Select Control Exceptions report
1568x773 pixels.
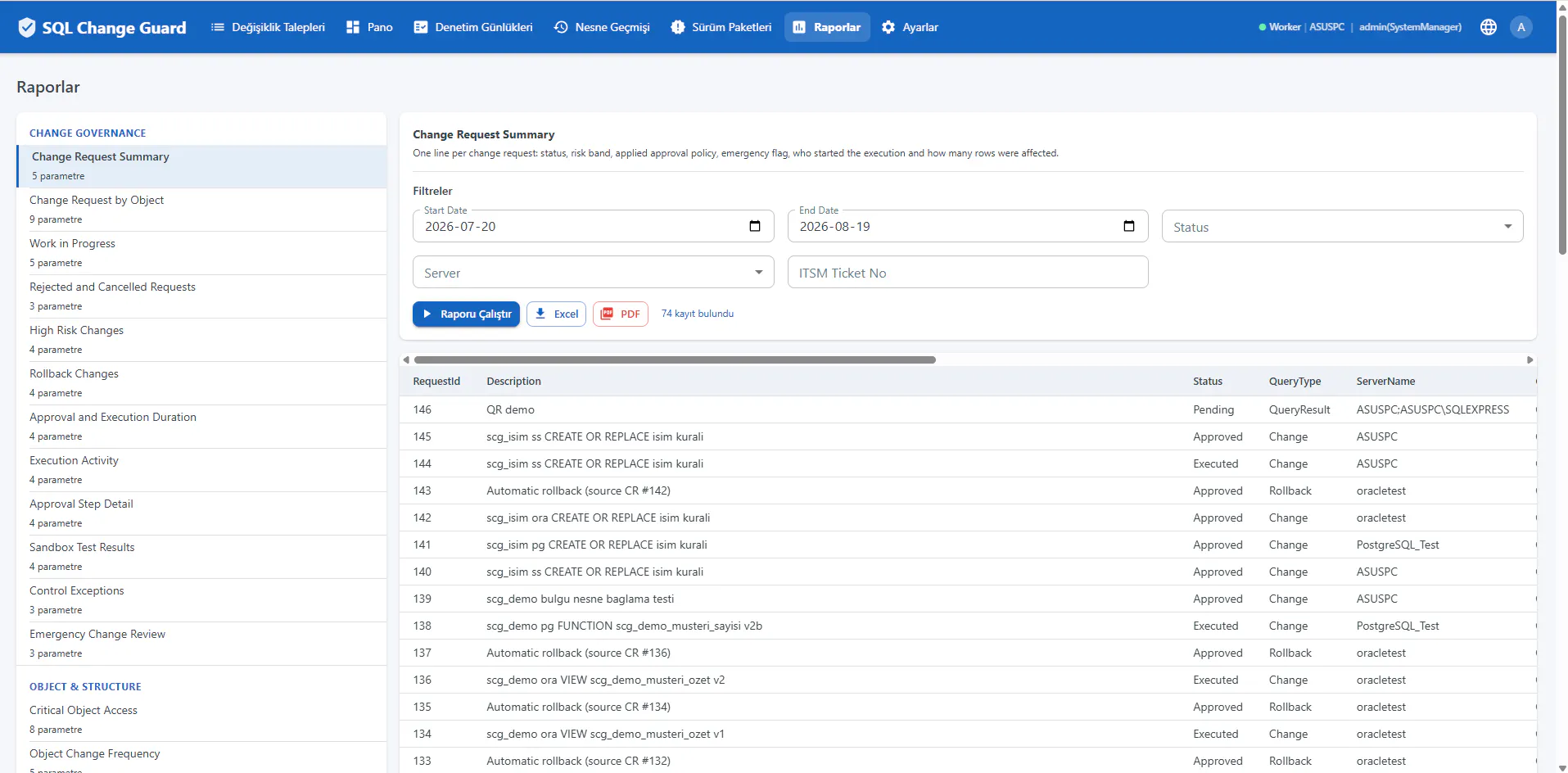point(201,600)
